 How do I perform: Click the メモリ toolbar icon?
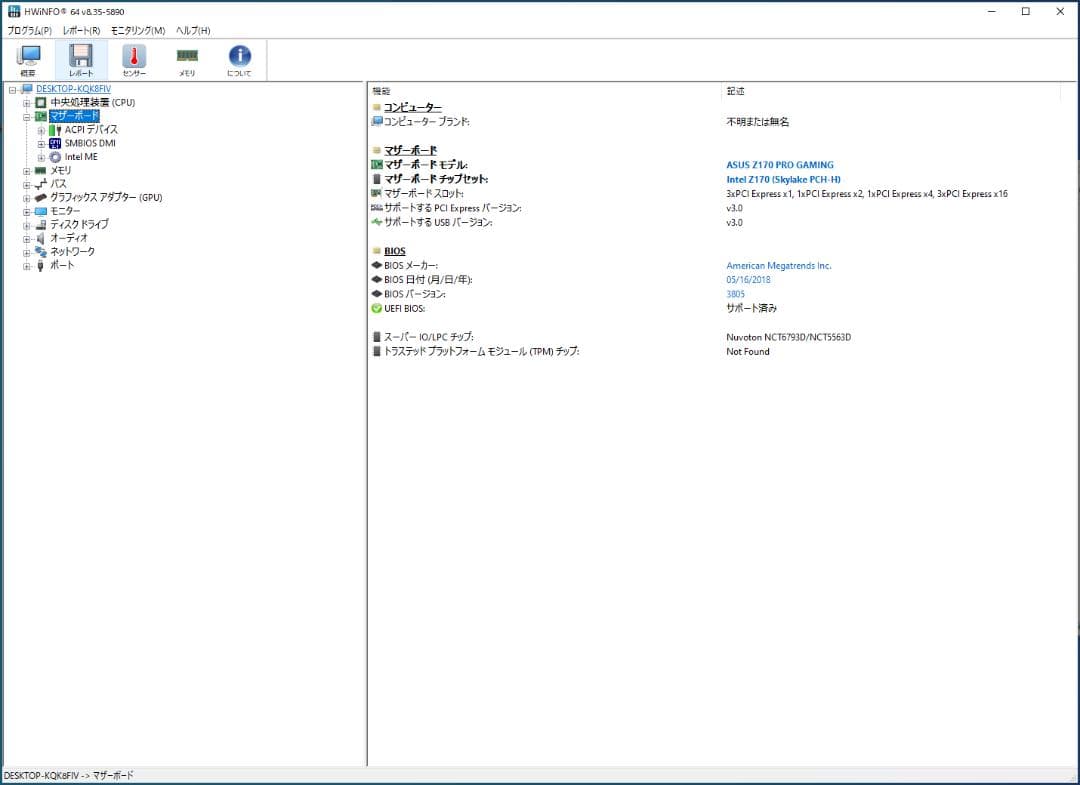187,60
